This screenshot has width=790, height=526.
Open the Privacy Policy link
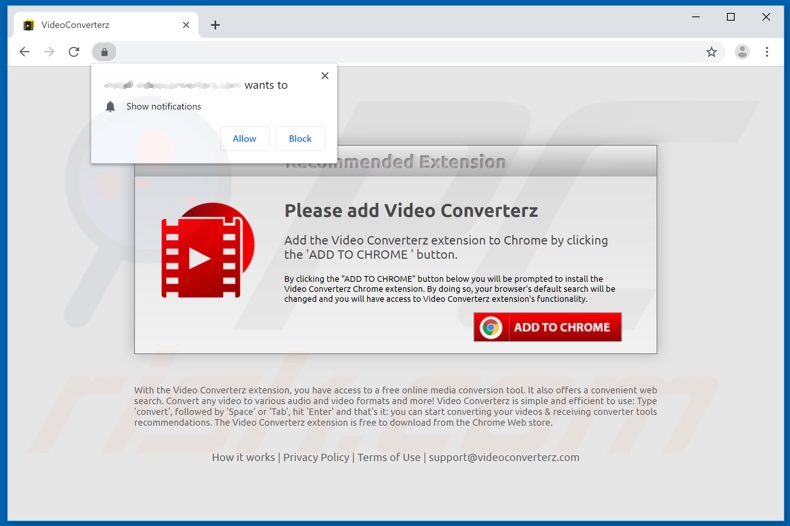316,457
